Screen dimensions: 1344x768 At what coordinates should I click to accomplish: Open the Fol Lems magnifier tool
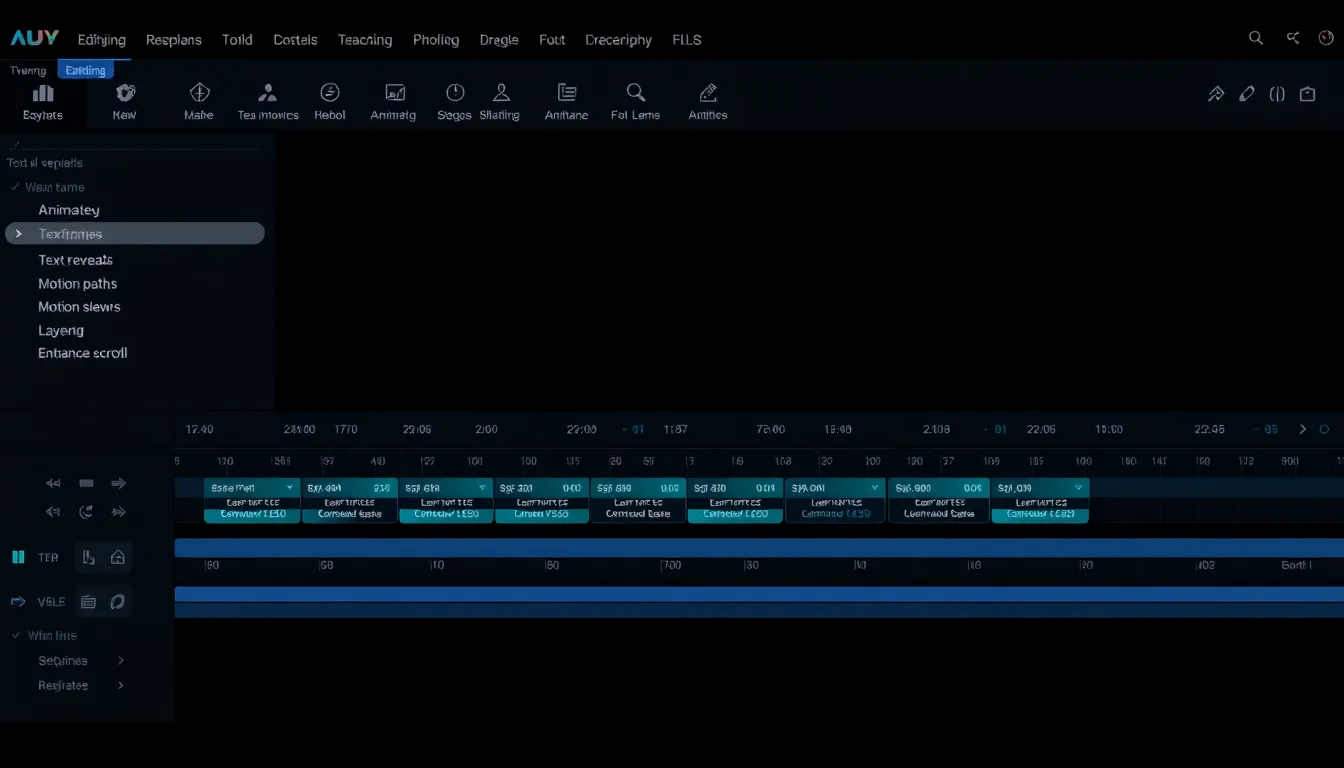pos(635,93)
